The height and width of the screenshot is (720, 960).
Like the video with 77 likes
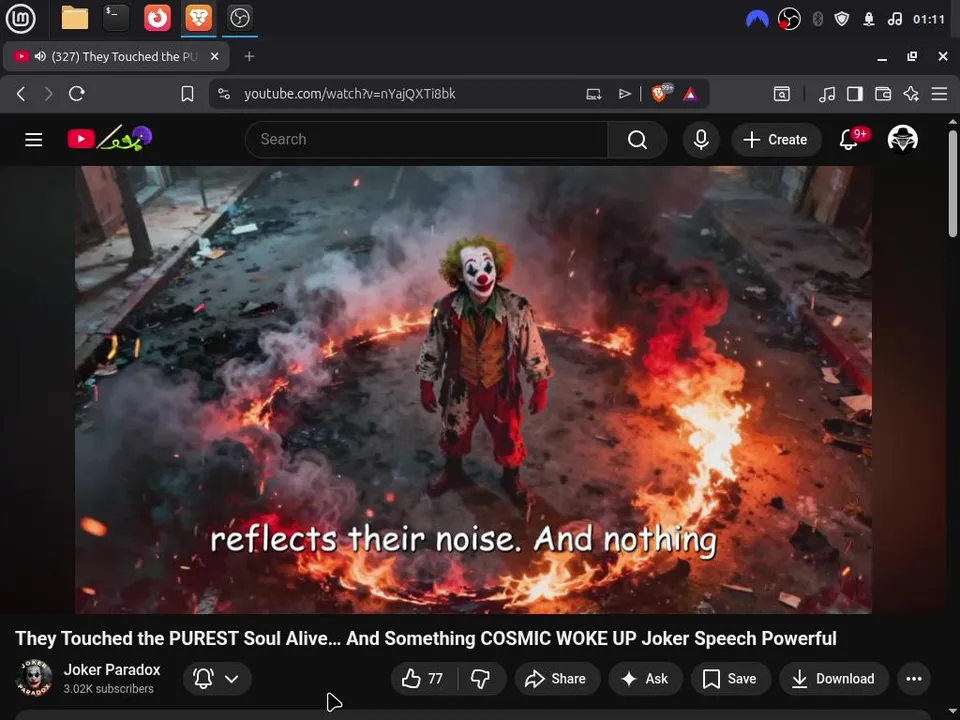coord(423,678)
